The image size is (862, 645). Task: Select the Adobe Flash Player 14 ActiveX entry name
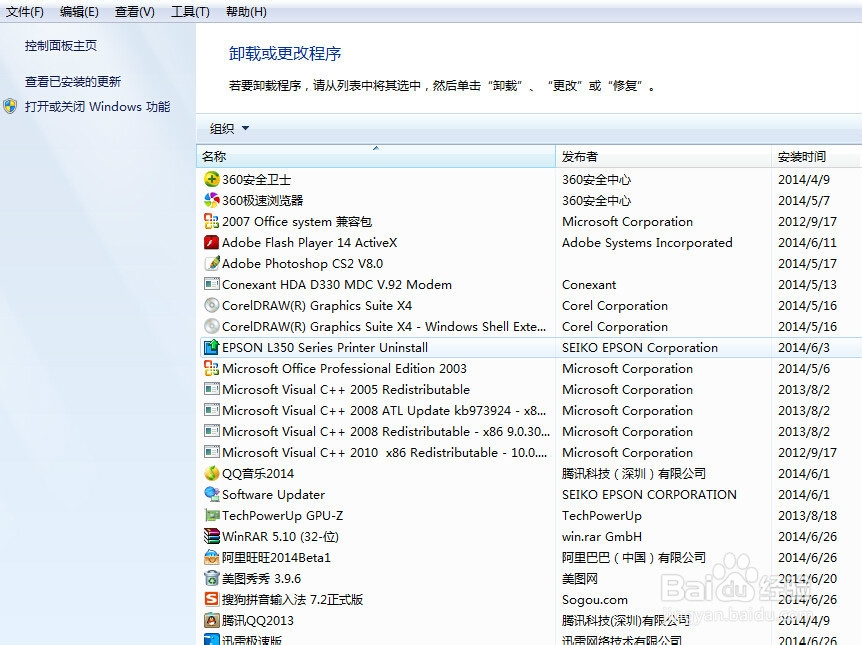(x=310, y=242)
